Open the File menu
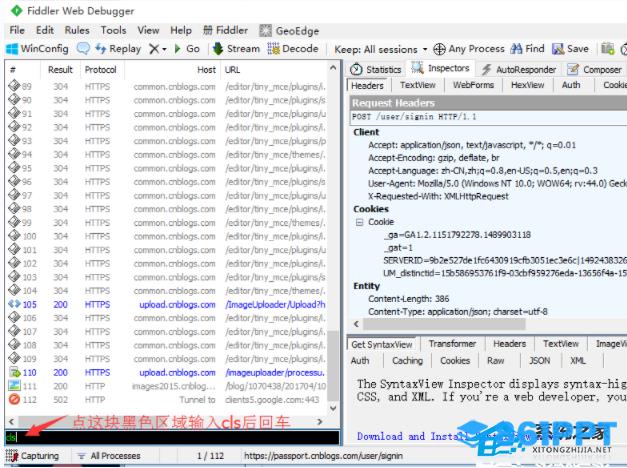The image size is (627, 468). coord(17,30)
